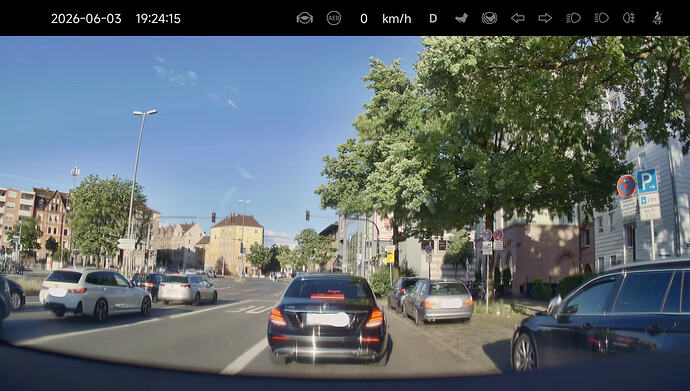690x391 pixels.
Task: Click the high beam headlight icon
Action: 602,18
